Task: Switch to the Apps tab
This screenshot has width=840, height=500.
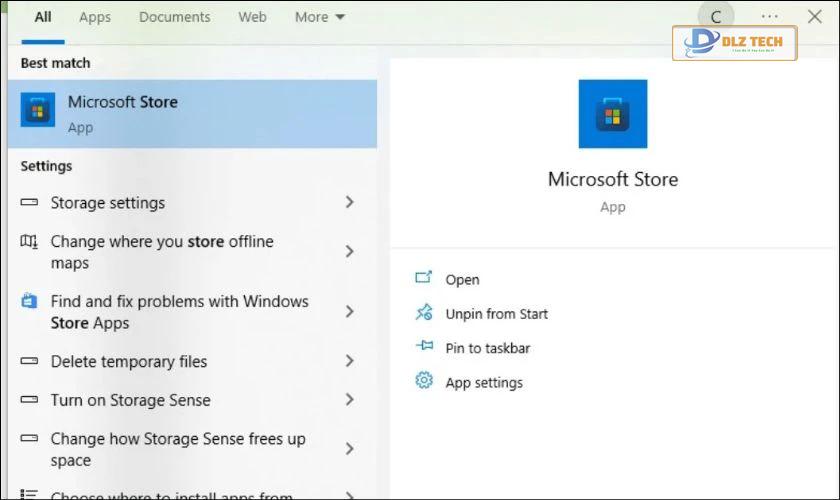Action: pos(95,17)
